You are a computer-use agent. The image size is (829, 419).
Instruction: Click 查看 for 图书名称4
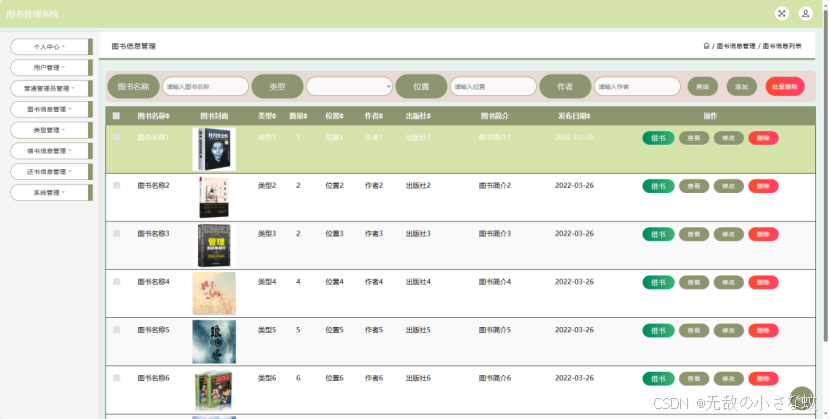pos(694,282)
